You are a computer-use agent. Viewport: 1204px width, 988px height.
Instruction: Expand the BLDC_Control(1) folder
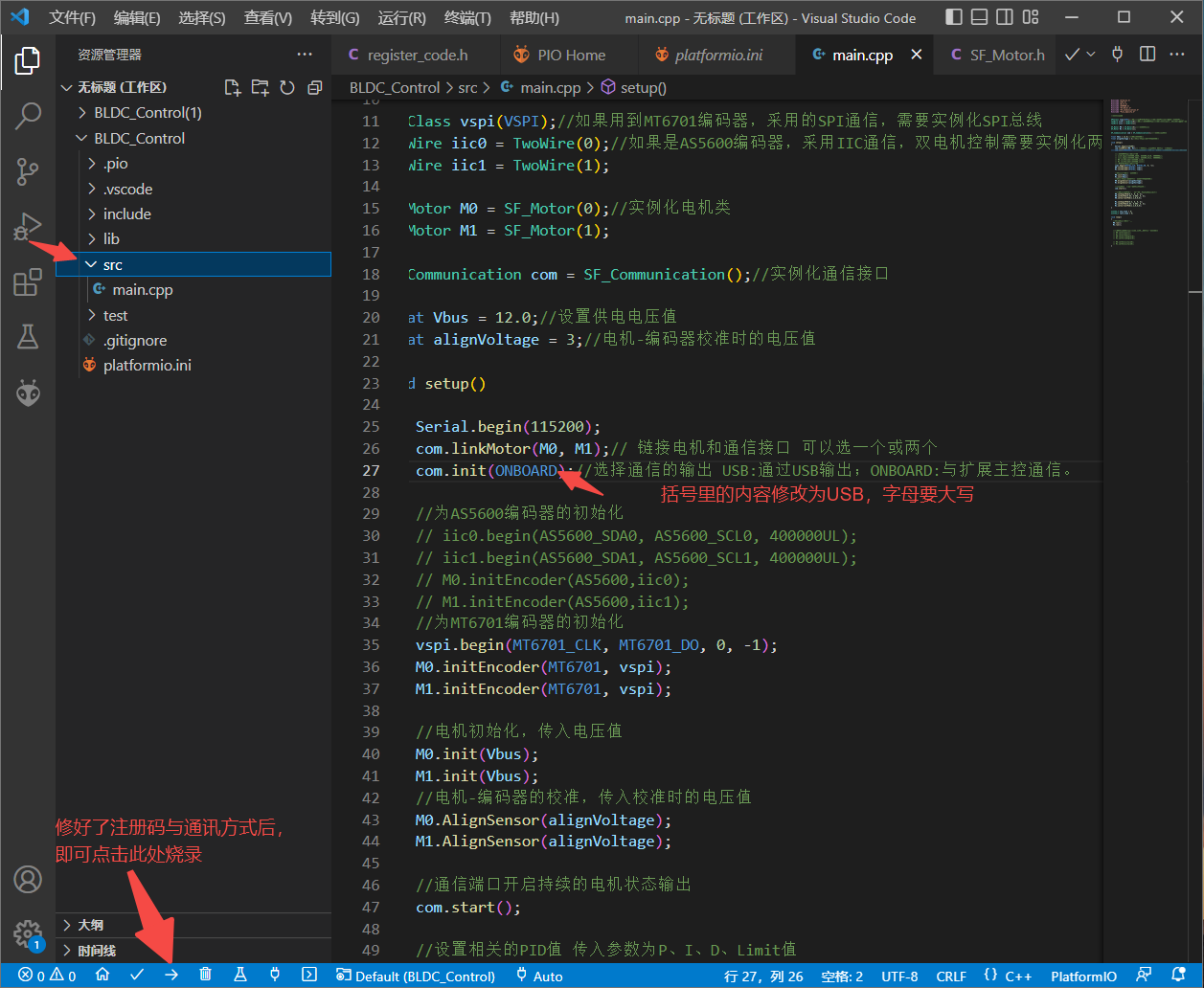pos(148,112)
